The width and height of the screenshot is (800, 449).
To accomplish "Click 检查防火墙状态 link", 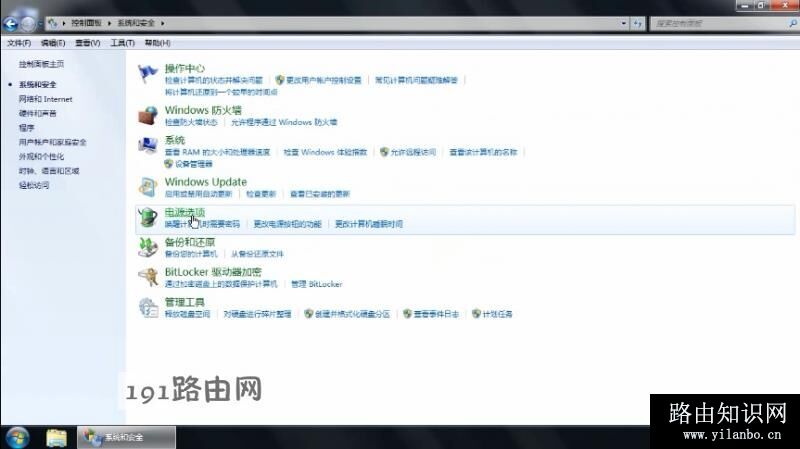I will (191, 122).
